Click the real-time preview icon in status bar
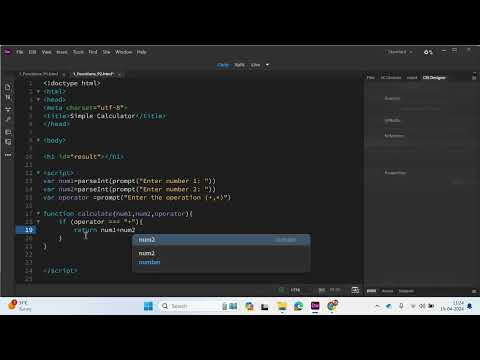Image resolution: width=480 pixels, height=360 pixels. (355, 290)
